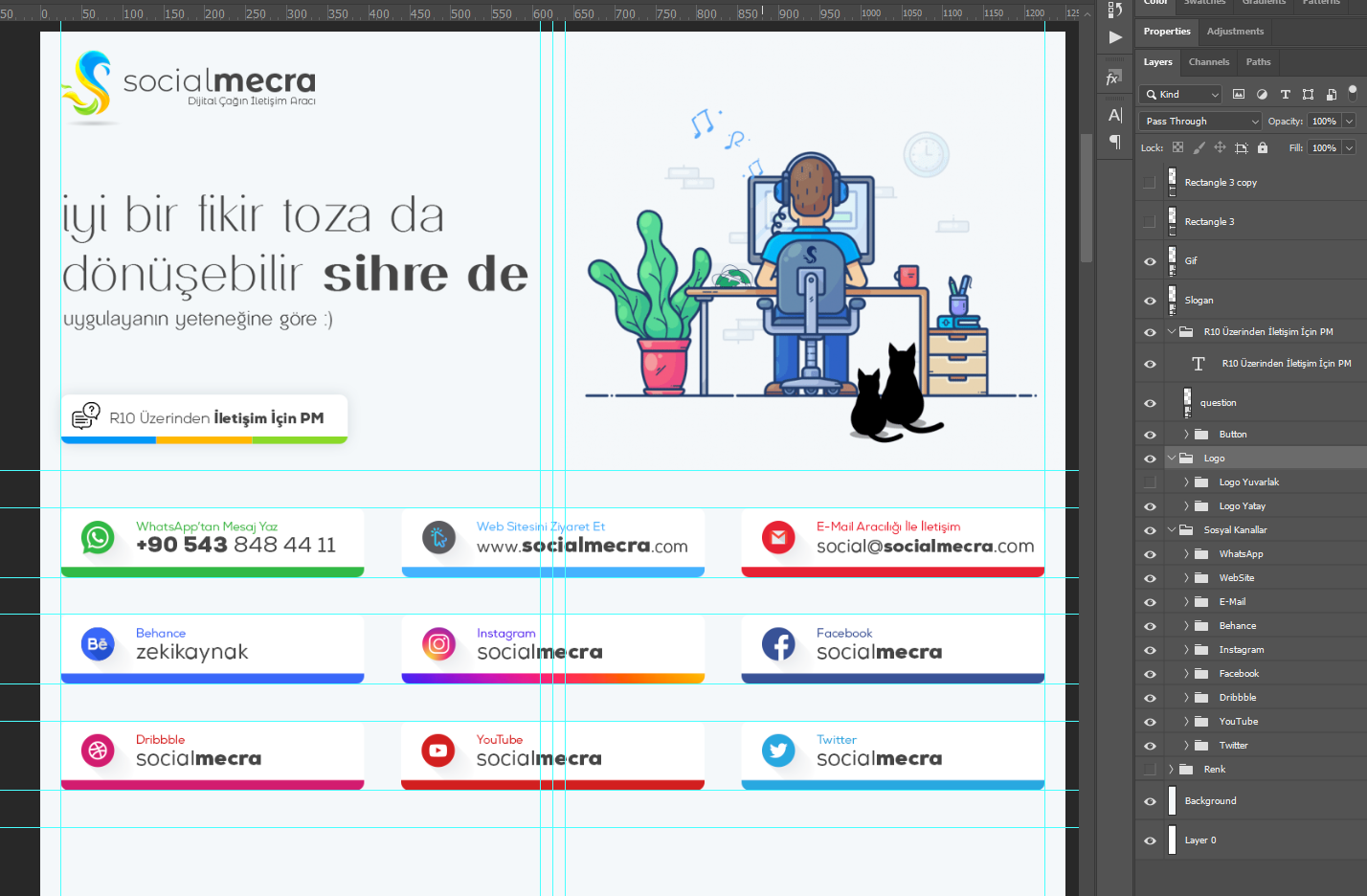Click the Layer 0 thumbnail
The image size is (1367, 896).
point(1172,840)
